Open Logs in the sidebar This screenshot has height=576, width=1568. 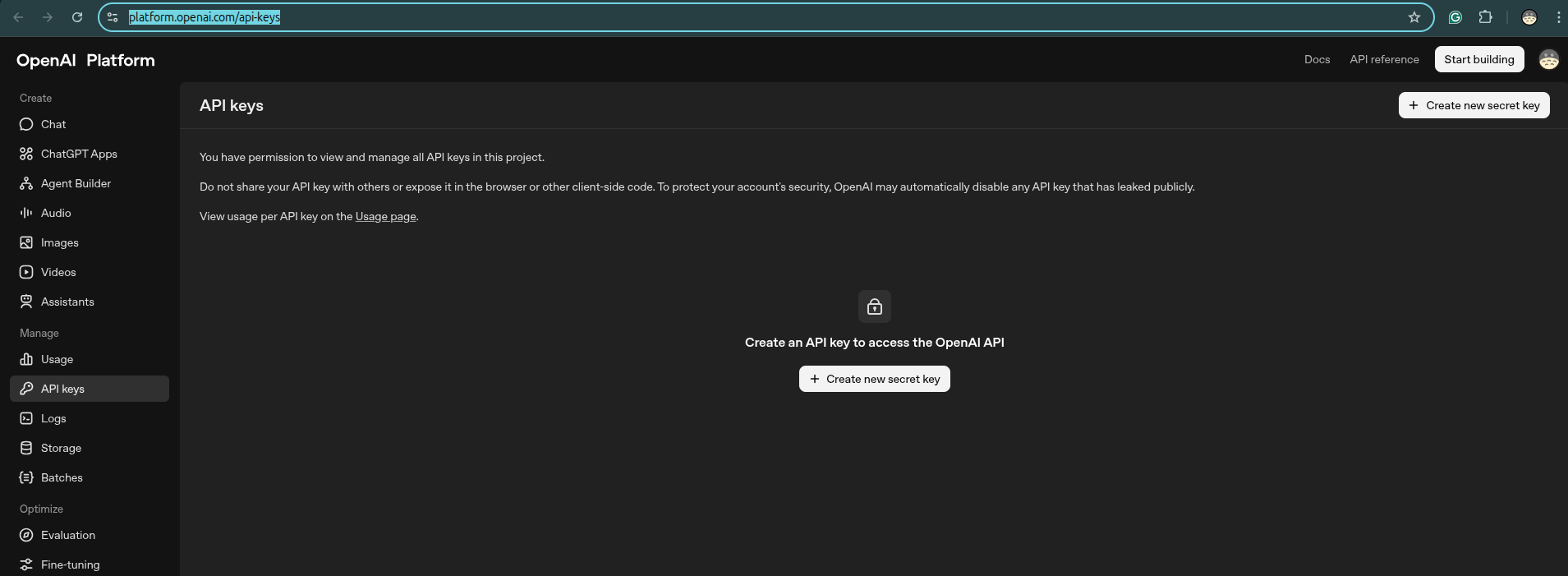coord(90,418)
